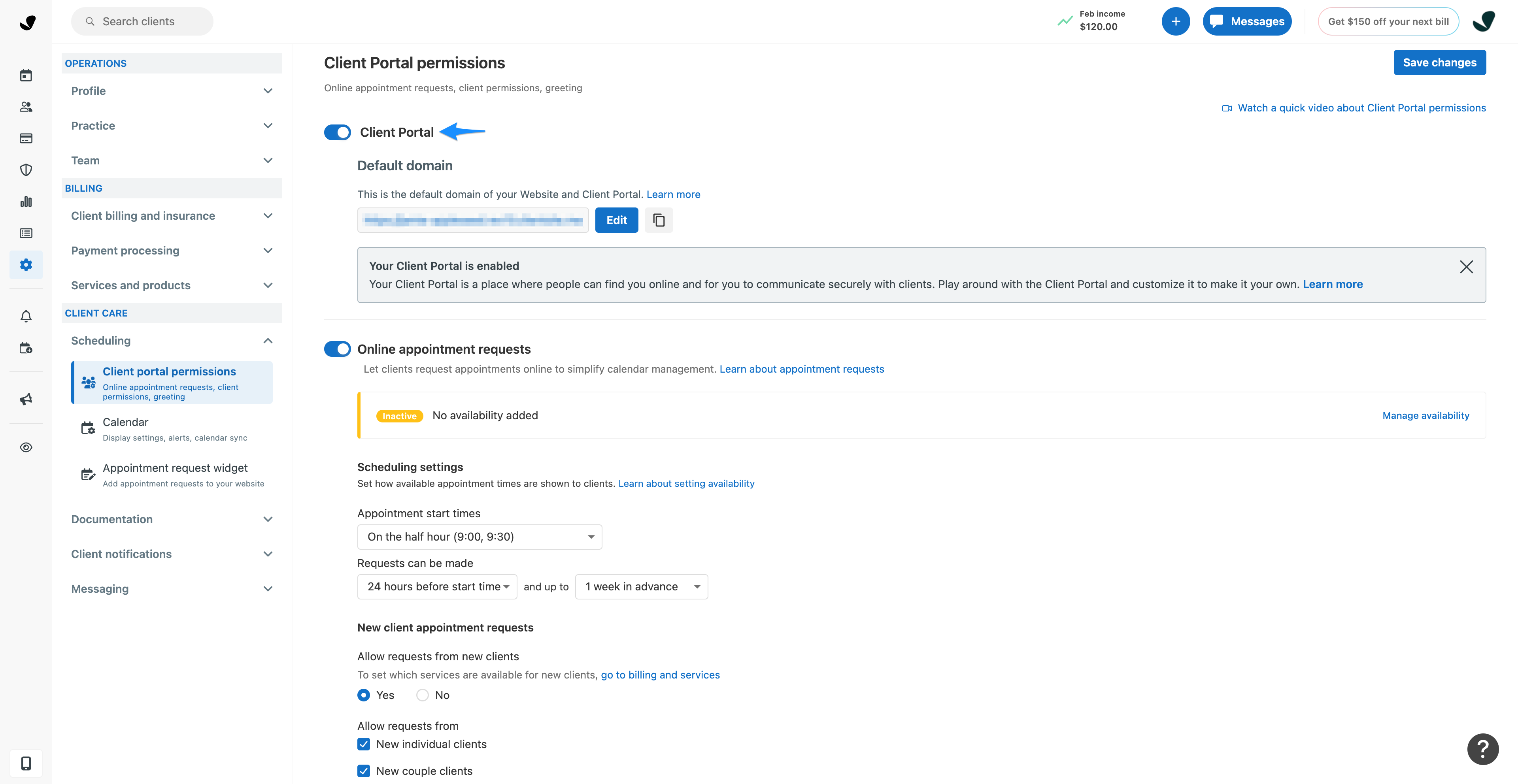Open the Manage availability link
Viewport: 1518px width, 784px height.
coord(1425,415)
